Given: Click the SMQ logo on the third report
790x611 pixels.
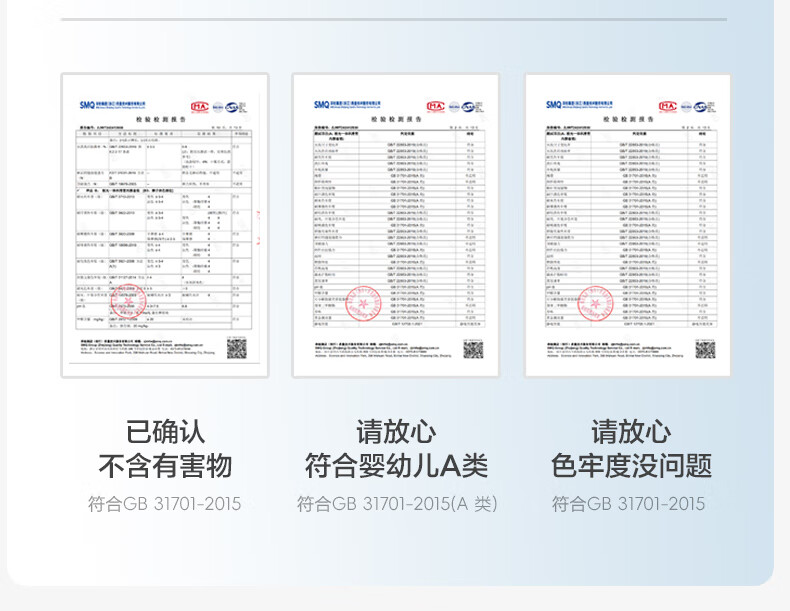Looking at the screenshot, I should pyautogui.click(x=553, y=104).
